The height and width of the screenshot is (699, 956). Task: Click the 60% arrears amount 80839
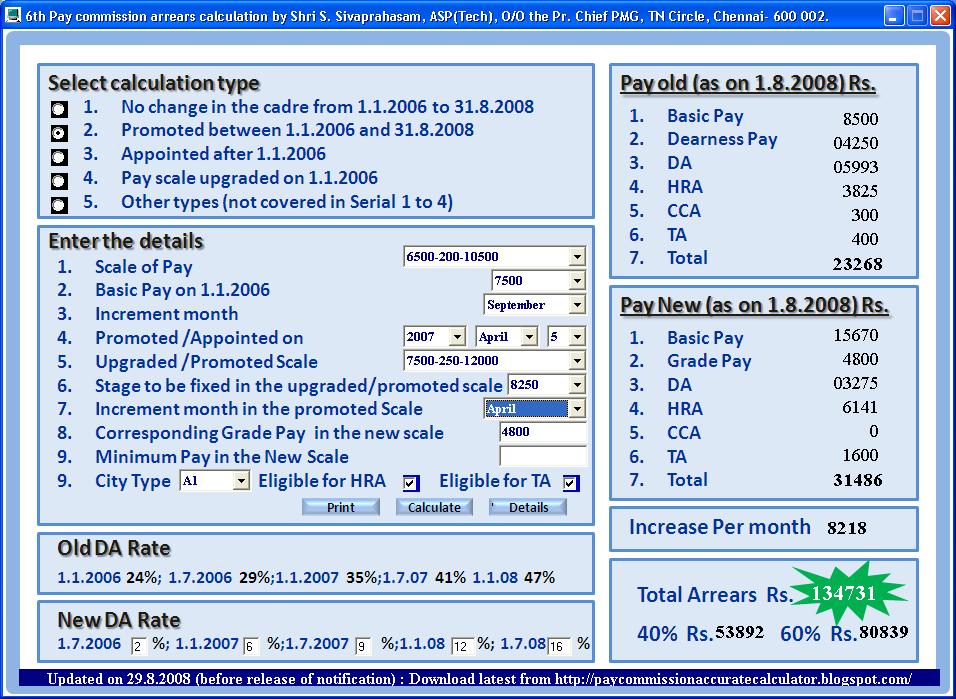click(883, 633)
